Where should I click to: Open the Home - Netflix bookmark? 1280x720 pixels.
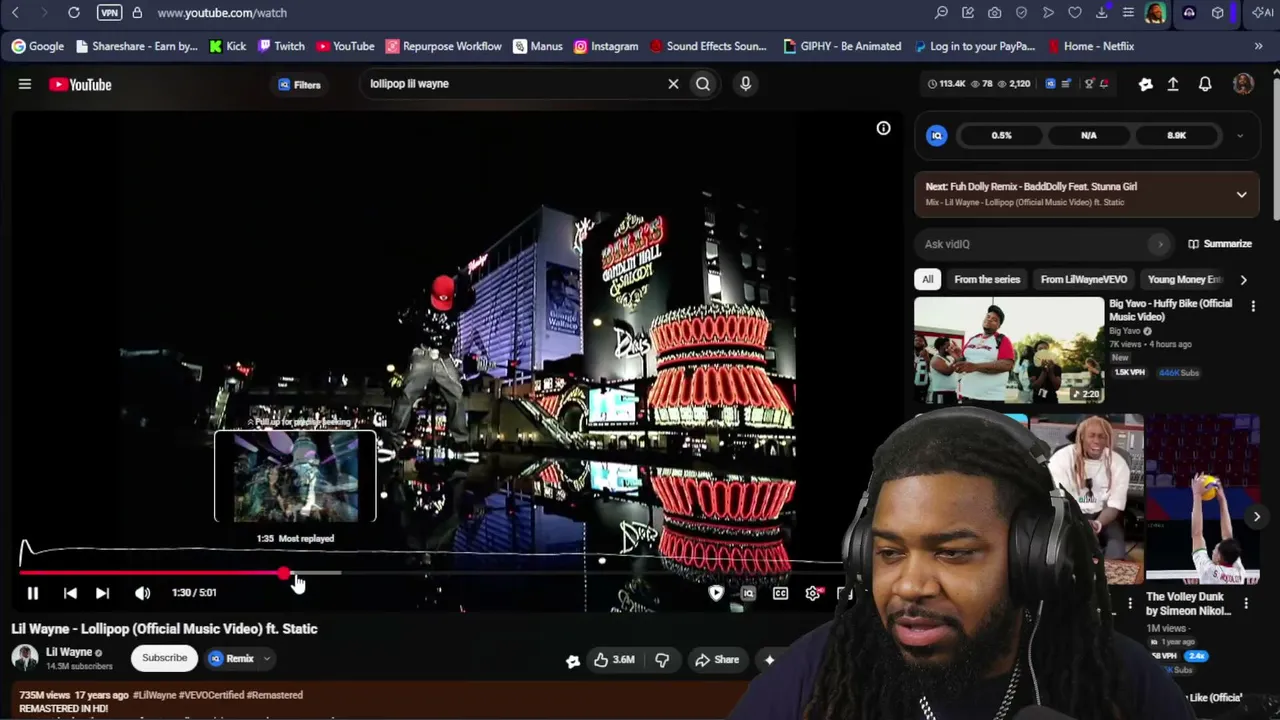[x=1091, y=46]
